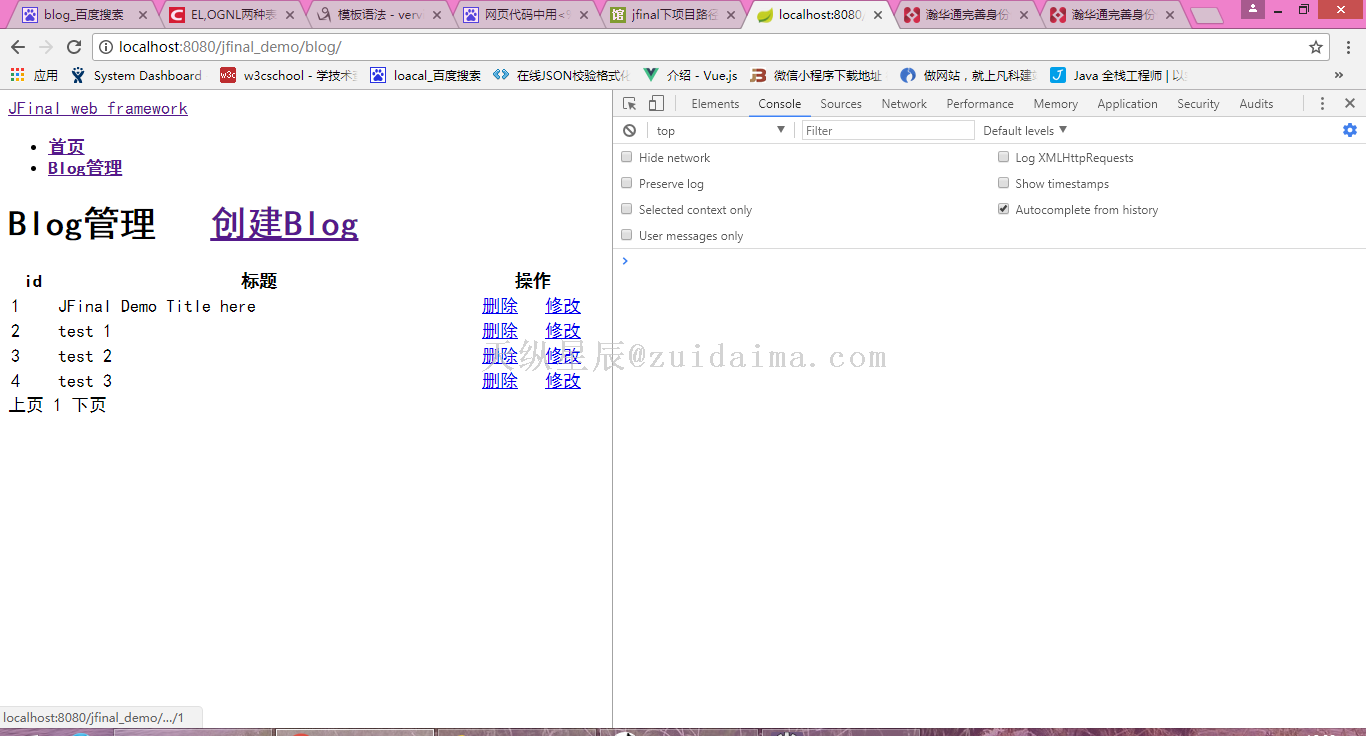Switch to the Sources panel

click(841, 104)
